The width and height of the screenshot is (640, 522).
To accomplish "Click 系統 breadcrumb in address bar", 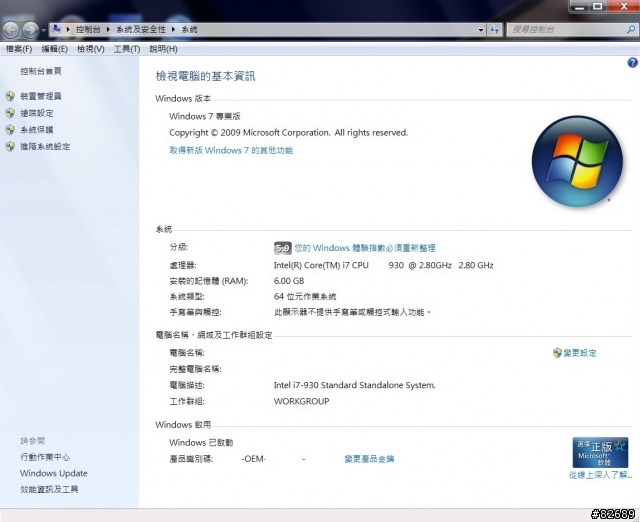I will coord(189,29).
